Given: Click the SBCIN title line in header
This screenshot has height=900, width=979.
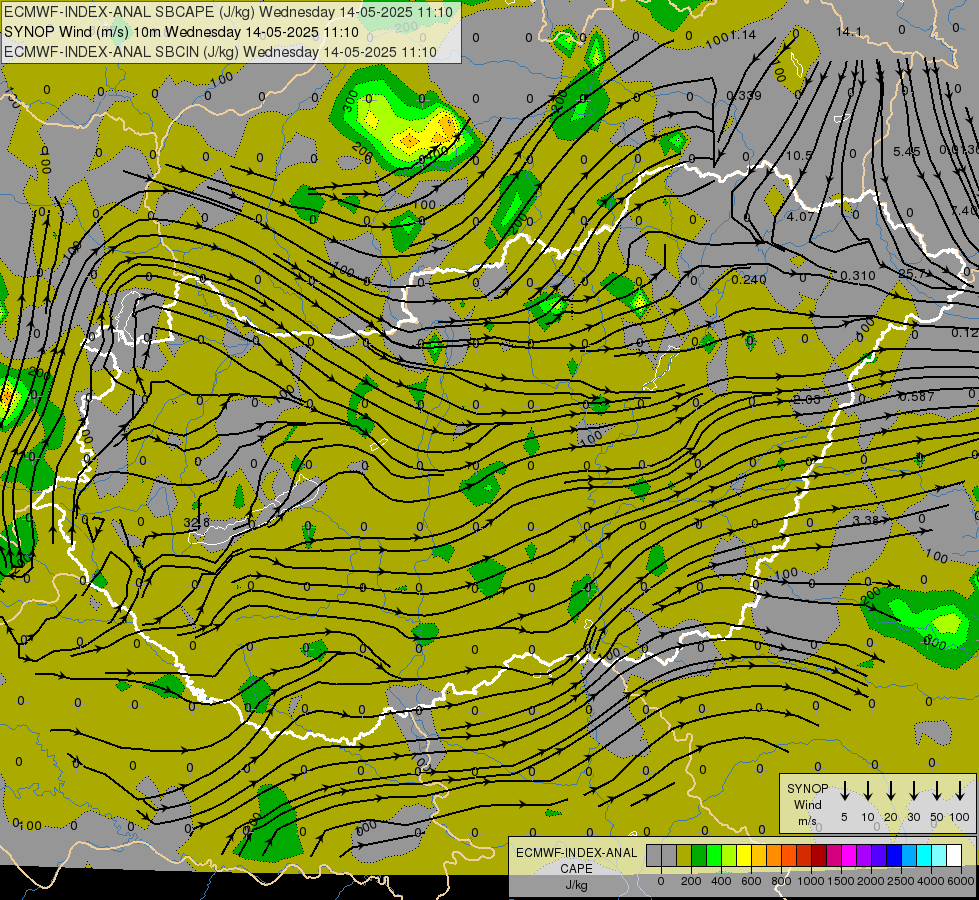Looking at the screenshot, I should [x=220, y=52].
